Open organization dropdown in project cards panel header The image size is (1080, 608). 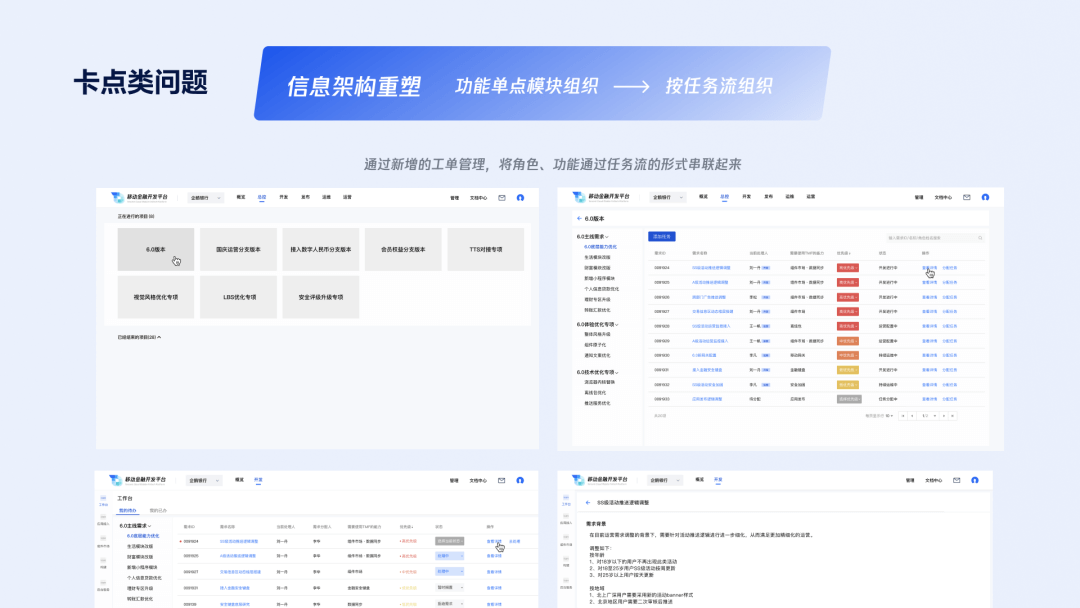[x=205, y=198]
